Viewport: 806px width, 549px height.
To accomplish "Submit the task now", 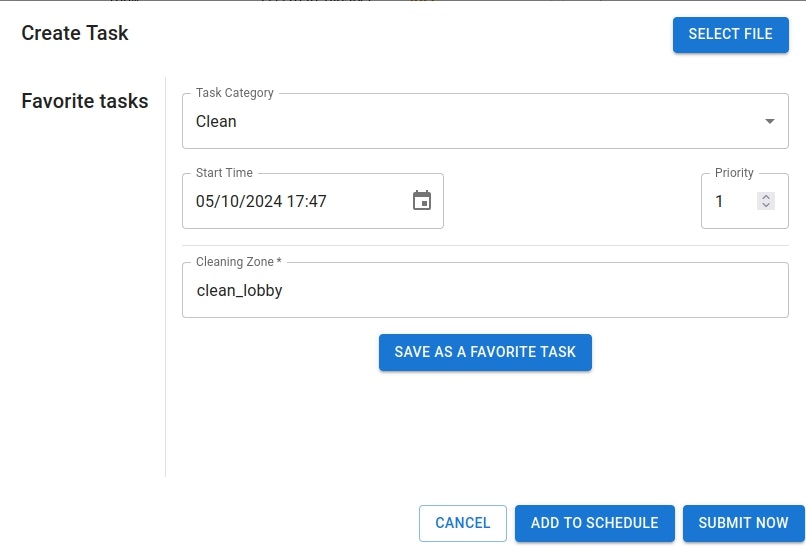I will pos(743,523).
